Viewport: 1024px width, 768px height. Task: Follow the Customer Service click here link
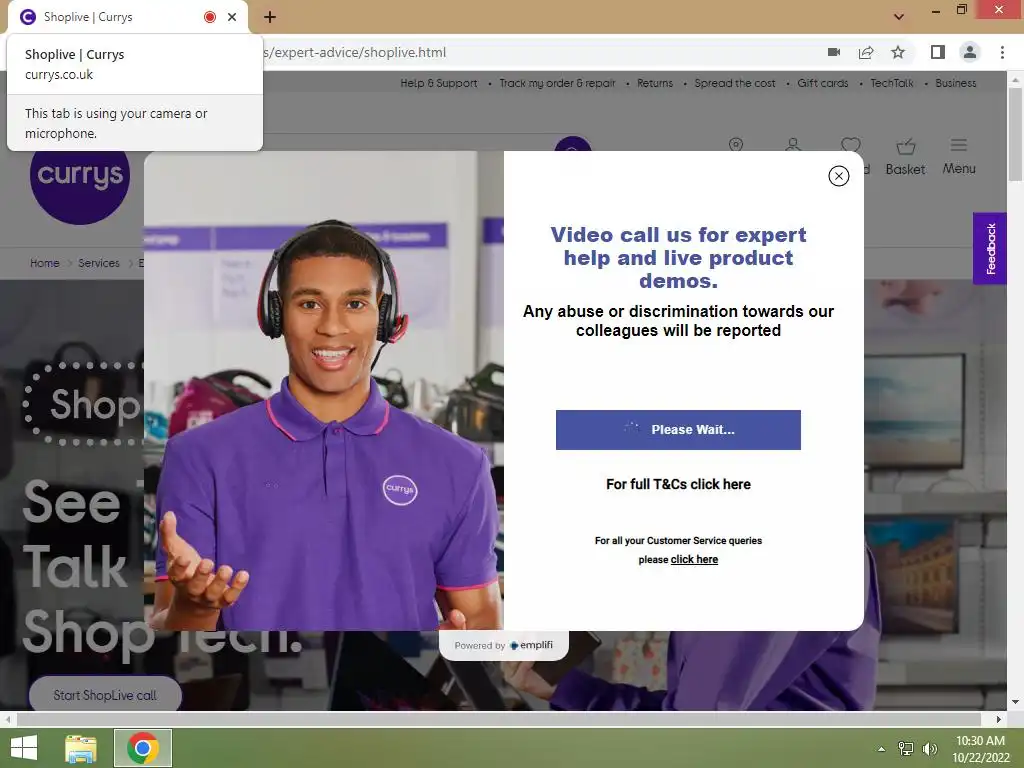(694, 559)
